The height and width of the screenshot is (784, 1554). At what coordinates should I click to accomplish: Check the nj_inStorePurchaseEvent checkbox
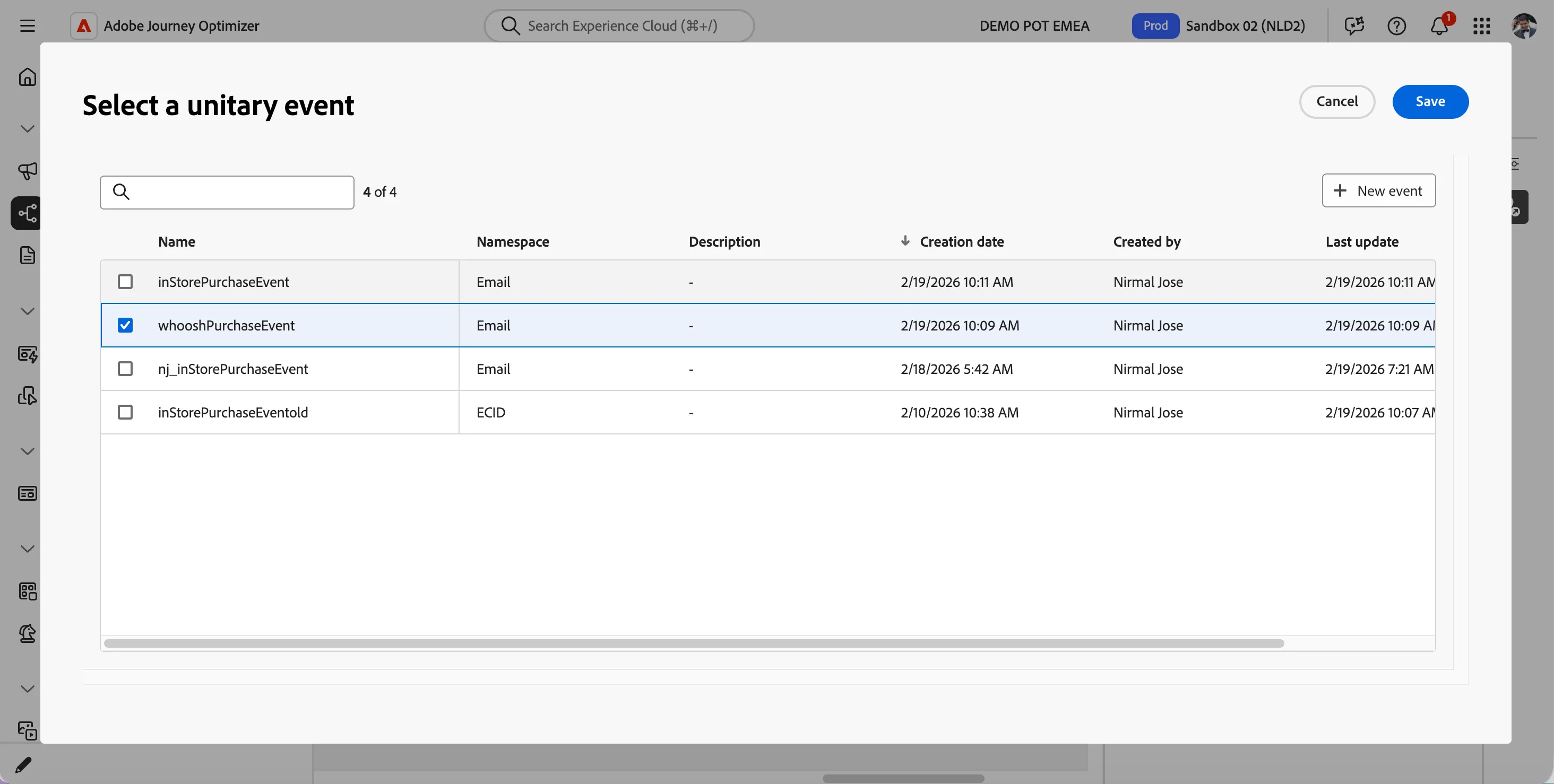pos(125,369)
